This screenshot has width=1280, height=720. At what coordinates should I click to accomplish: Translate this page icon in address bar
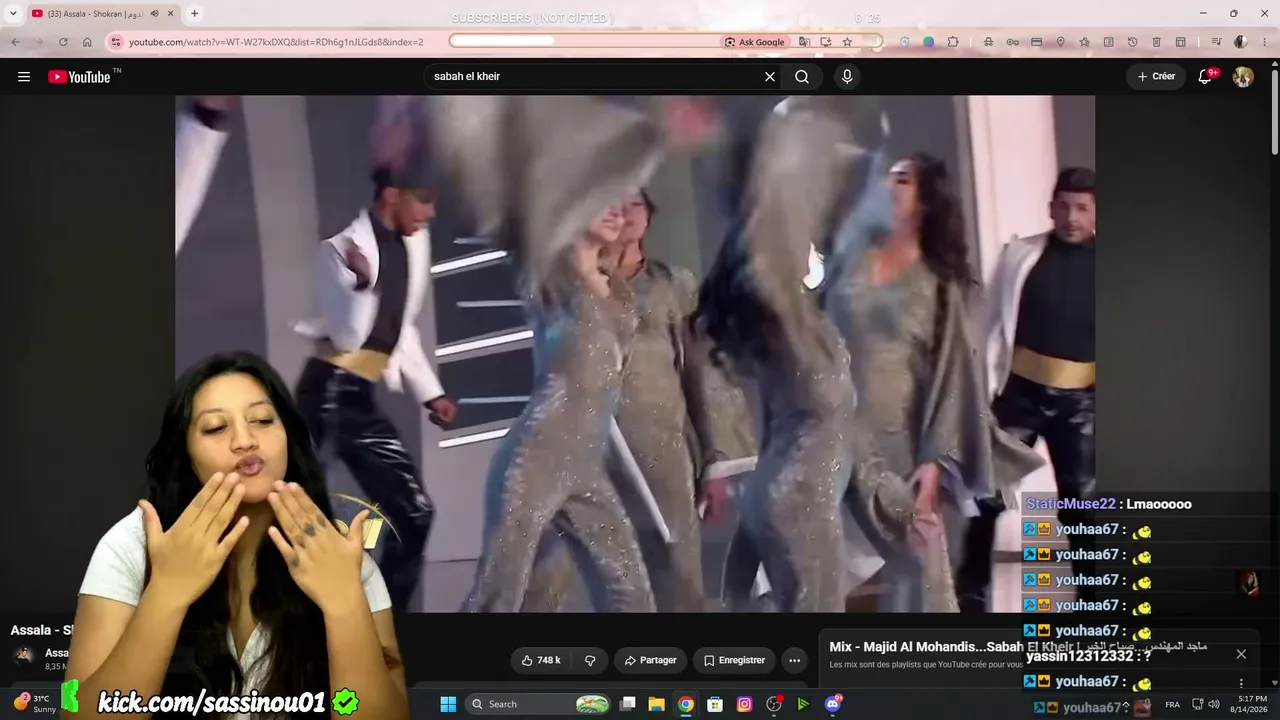click(x=804, y=42)
